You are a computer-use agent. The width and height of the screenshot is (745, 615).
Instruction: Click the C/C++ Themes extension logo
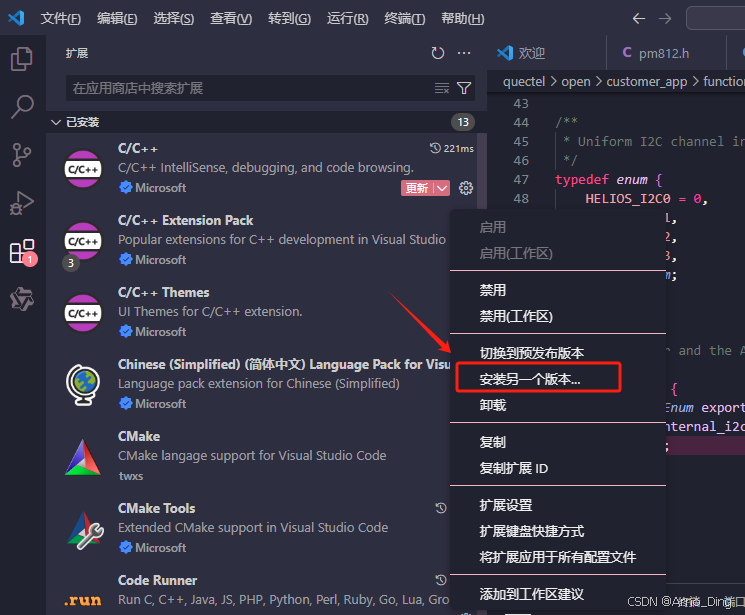tap(83, 313)
